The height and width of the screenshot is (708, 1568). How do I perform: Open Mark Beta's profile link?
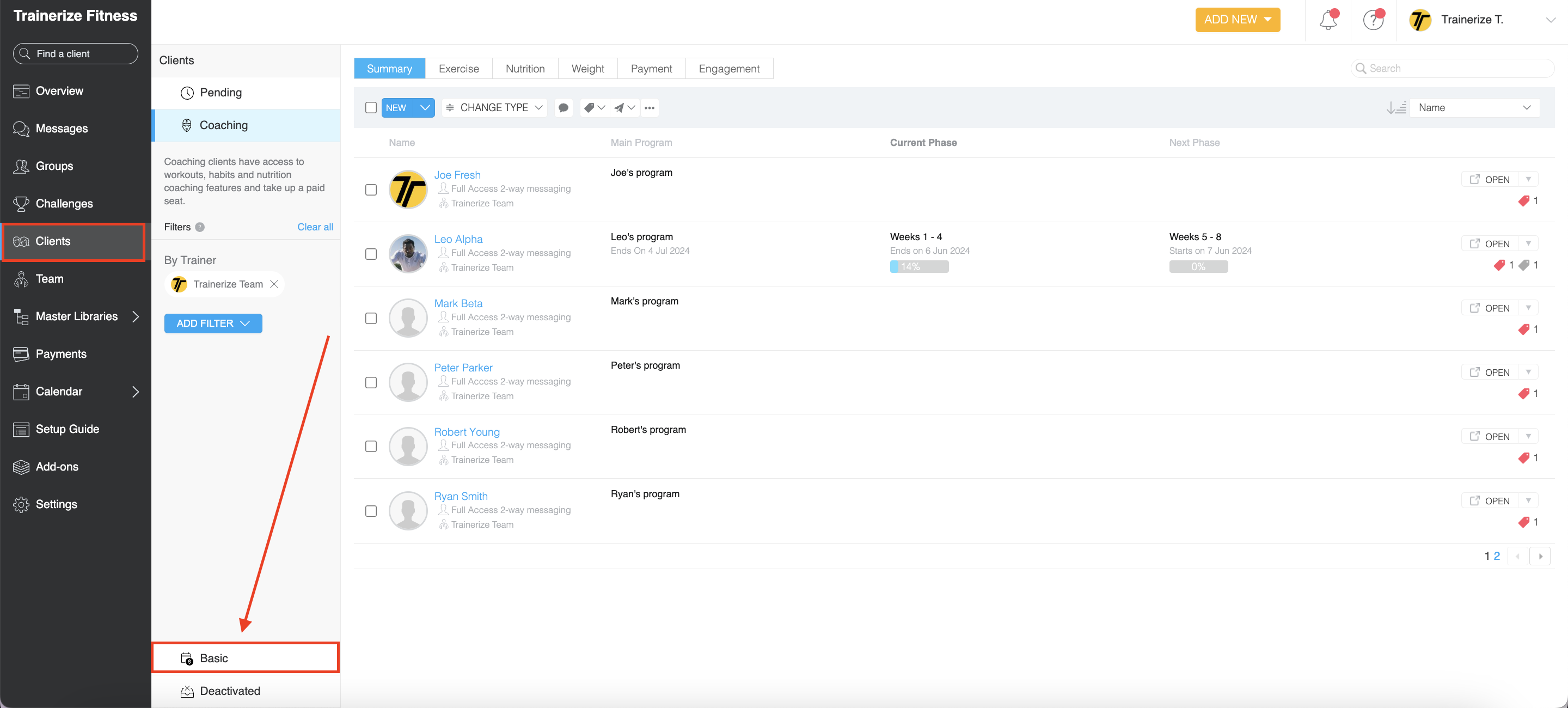click(x=458, y=304)
